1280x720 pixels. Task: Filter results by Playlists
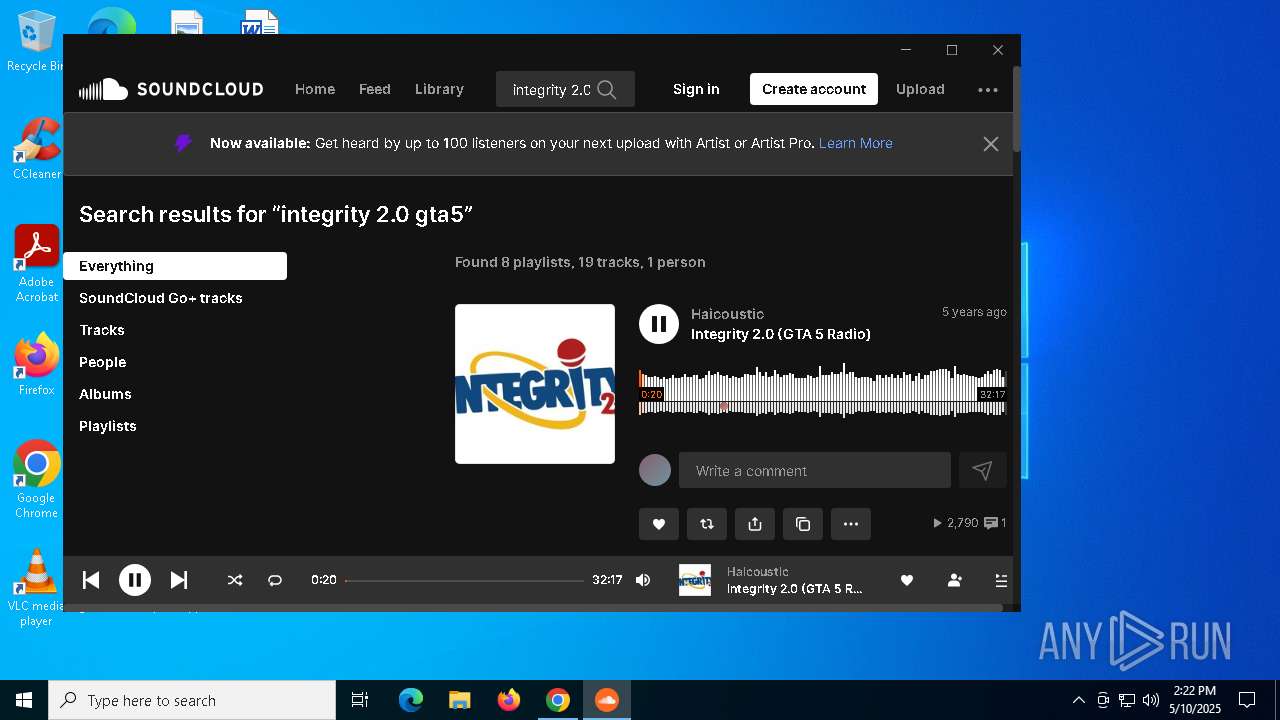[108, 426]
